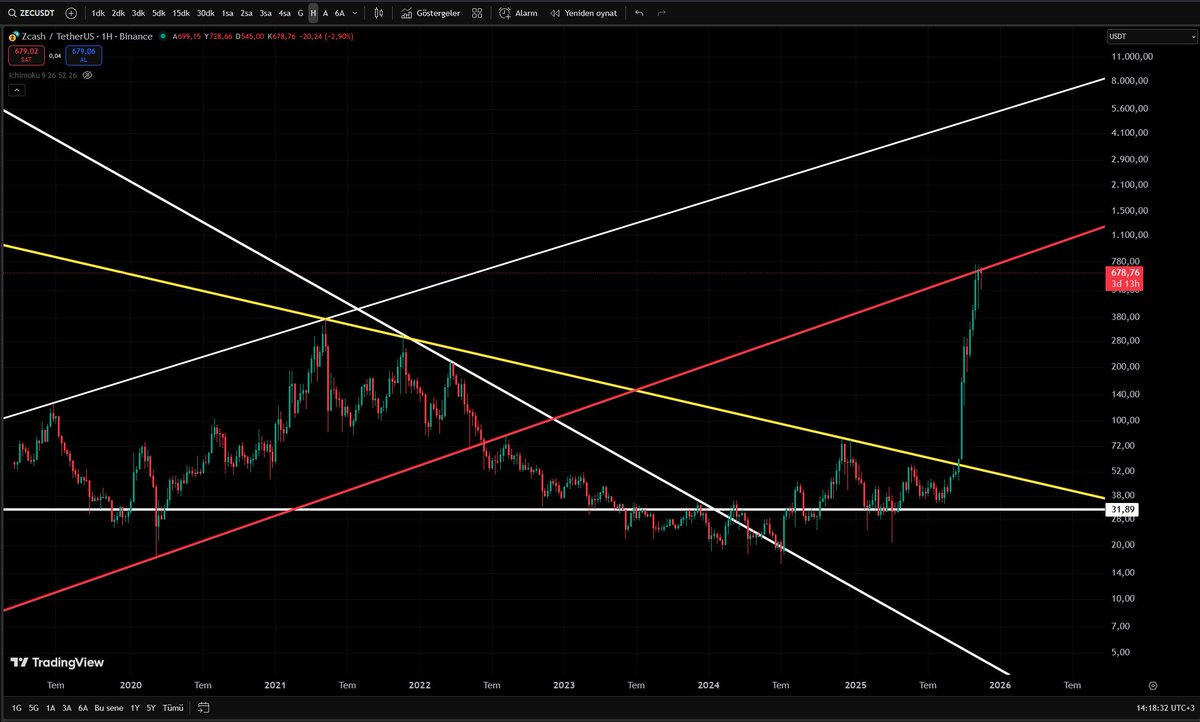
Task: Collapse the indicator legend arrow
Action: coord(16,91)
